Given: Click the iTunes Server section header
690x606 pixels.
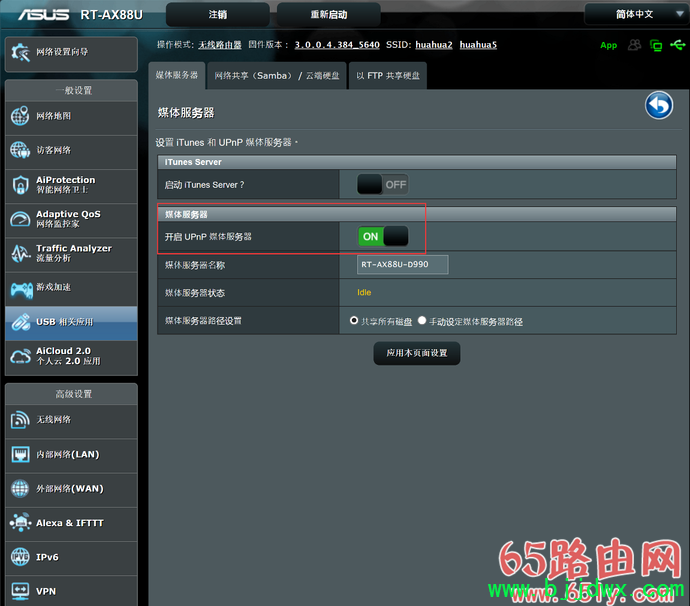Looking at the screenshot, I should pyautogui.click(x=417, y=162).
